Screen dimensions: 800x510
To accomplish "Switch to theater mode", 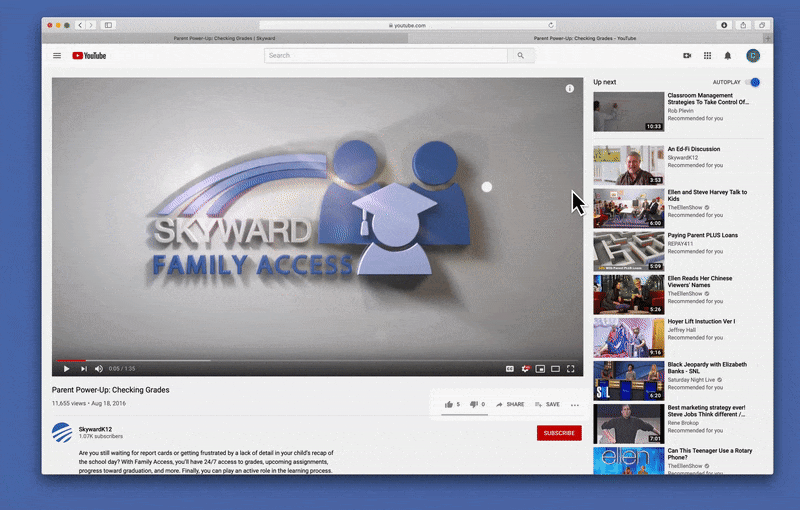I will click(x=555, y=369).
